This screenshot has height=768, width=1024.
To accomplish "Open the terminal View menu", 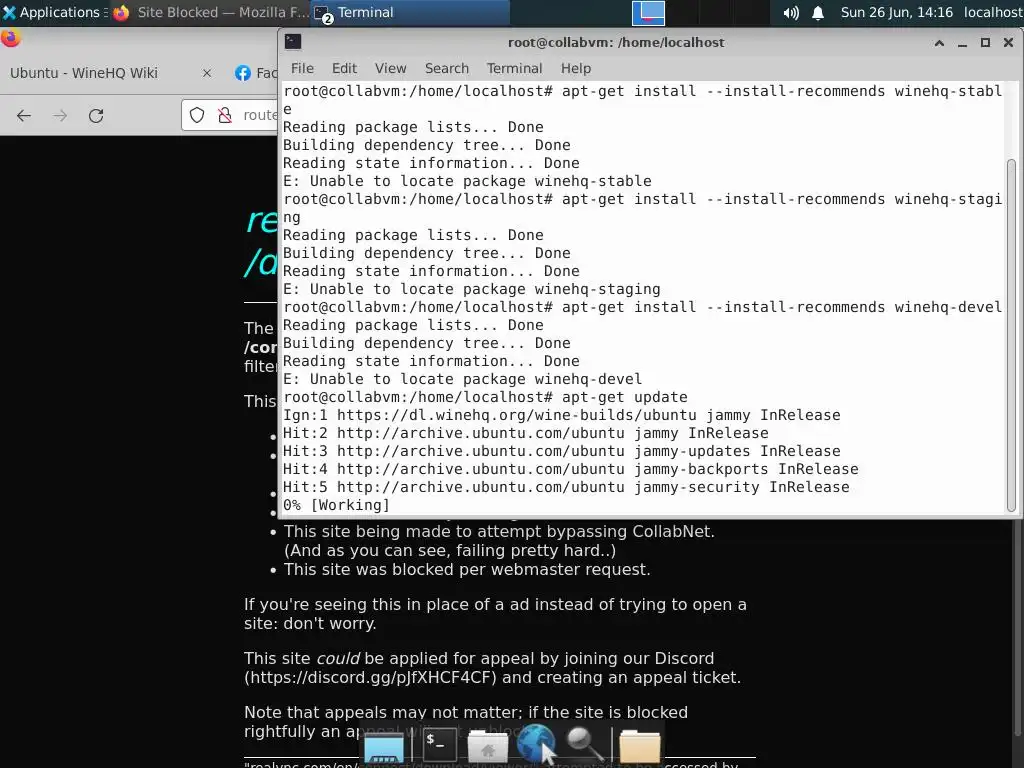I will pos(391,69).
